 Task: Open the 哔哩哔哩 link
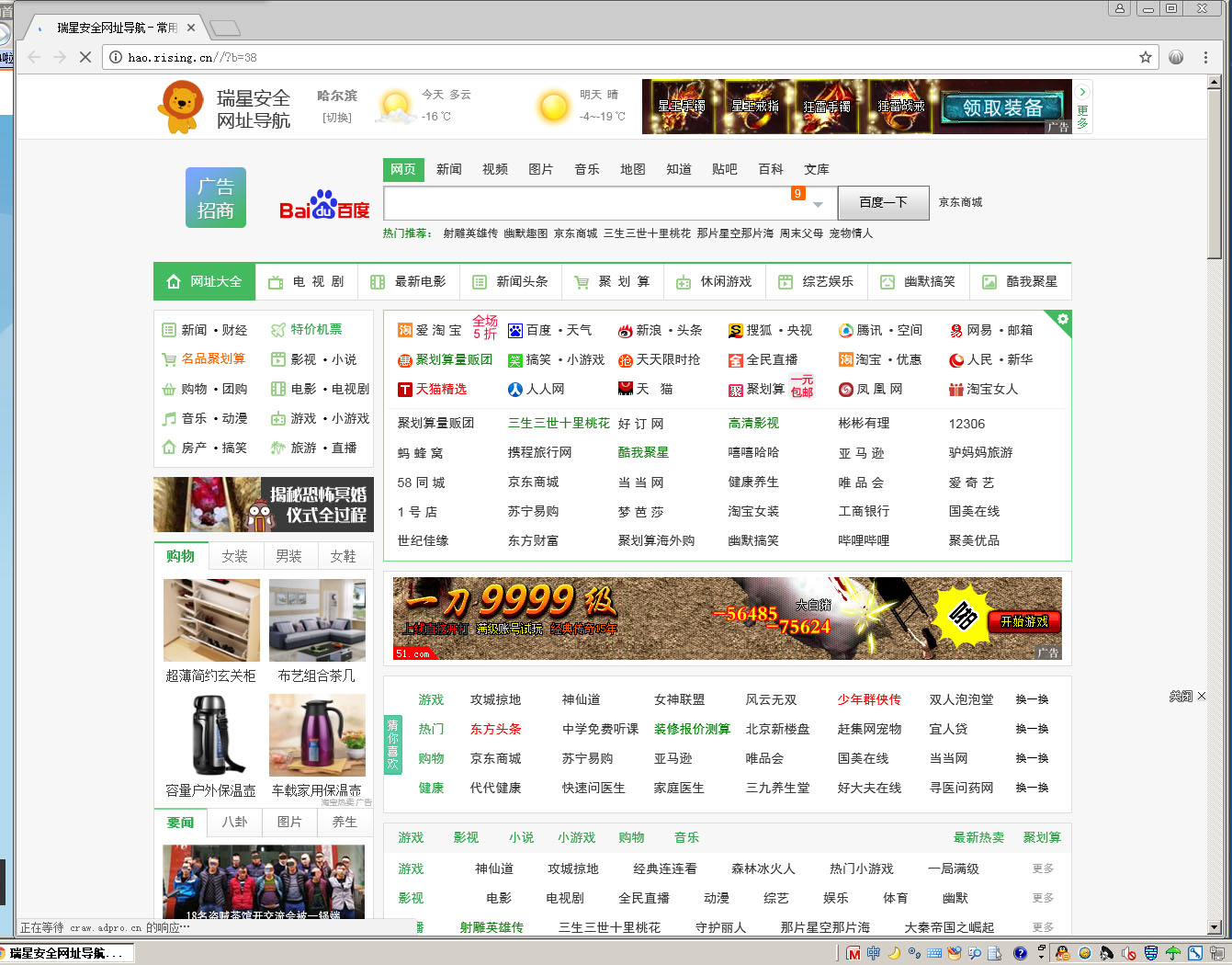click(x=864, y=540)
